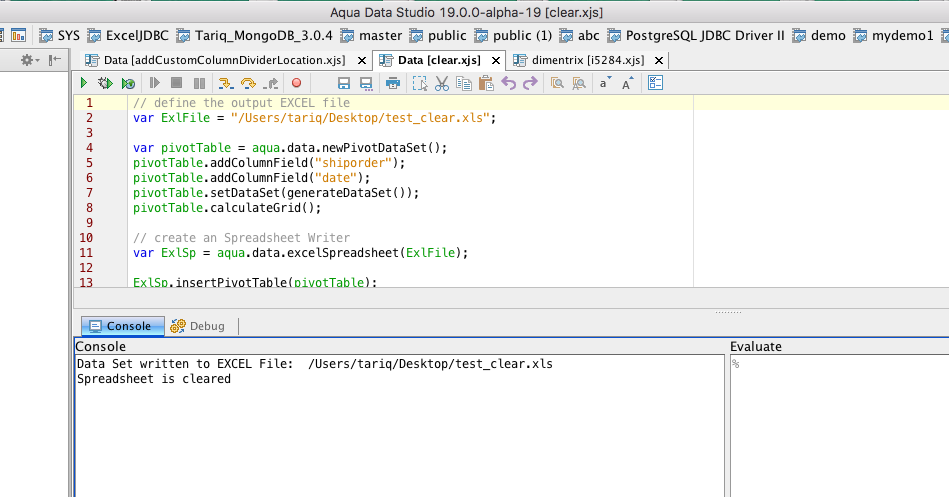Print the script with the printer icon
This screenshot has height=497, width=949.
click(393, 84)
